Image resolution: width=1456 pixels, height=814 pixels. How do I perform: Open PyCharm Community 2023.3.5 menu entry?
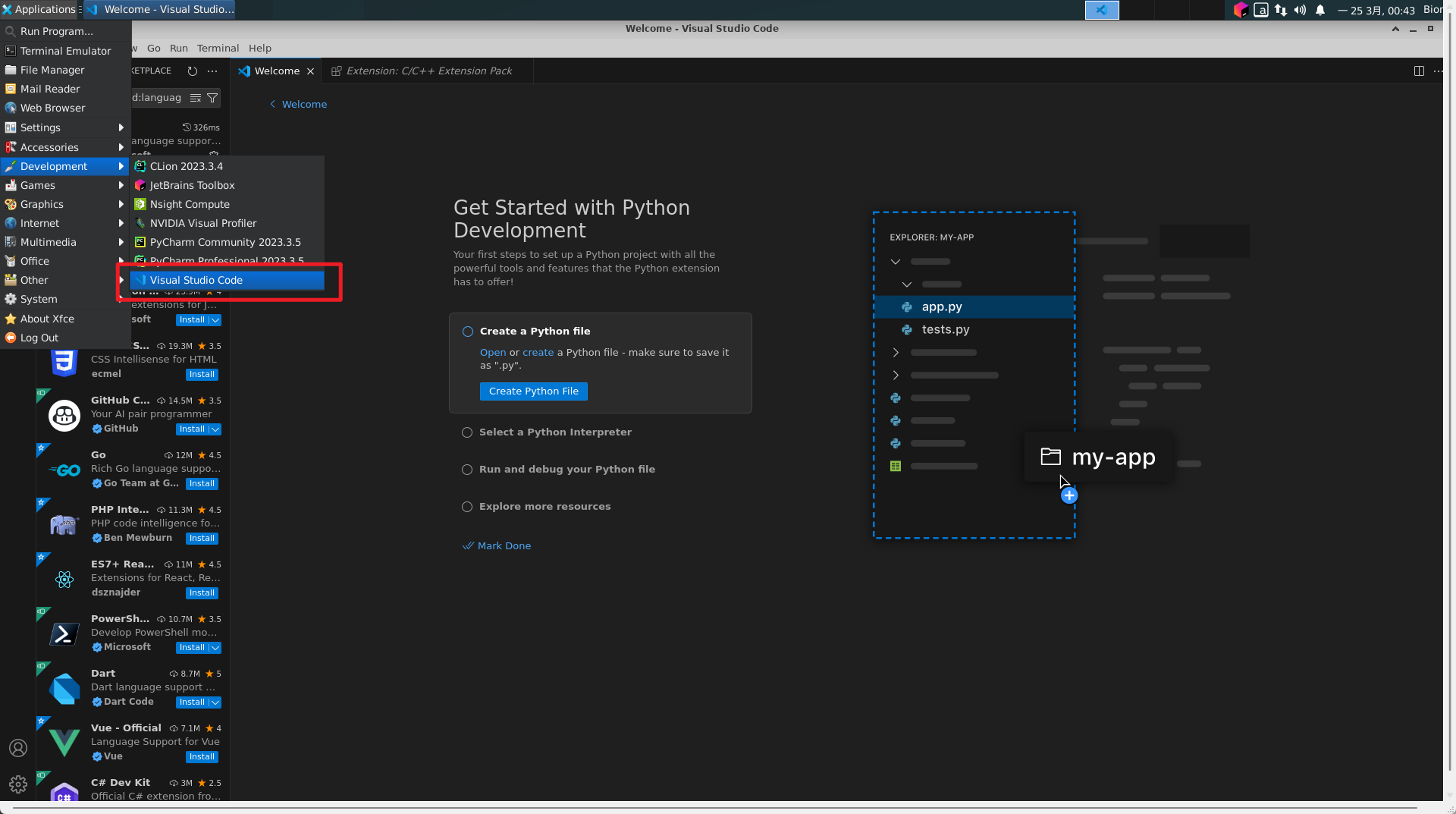tap(227, 242)
